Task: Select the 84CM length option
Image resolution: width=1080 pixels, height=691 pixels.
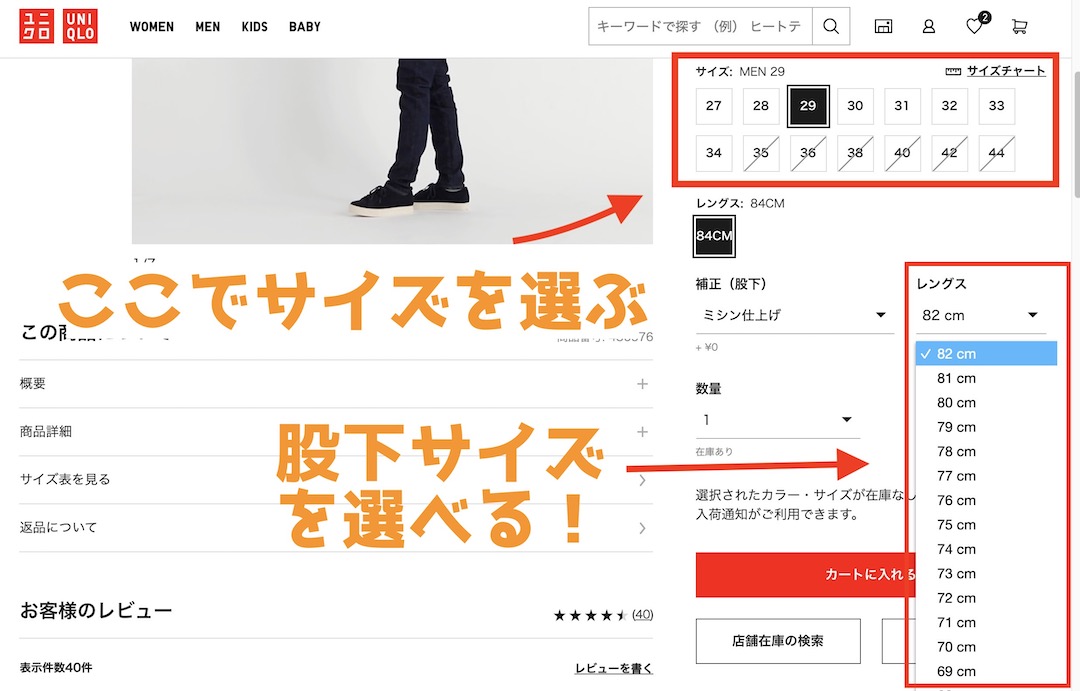Action: [713, 237]
